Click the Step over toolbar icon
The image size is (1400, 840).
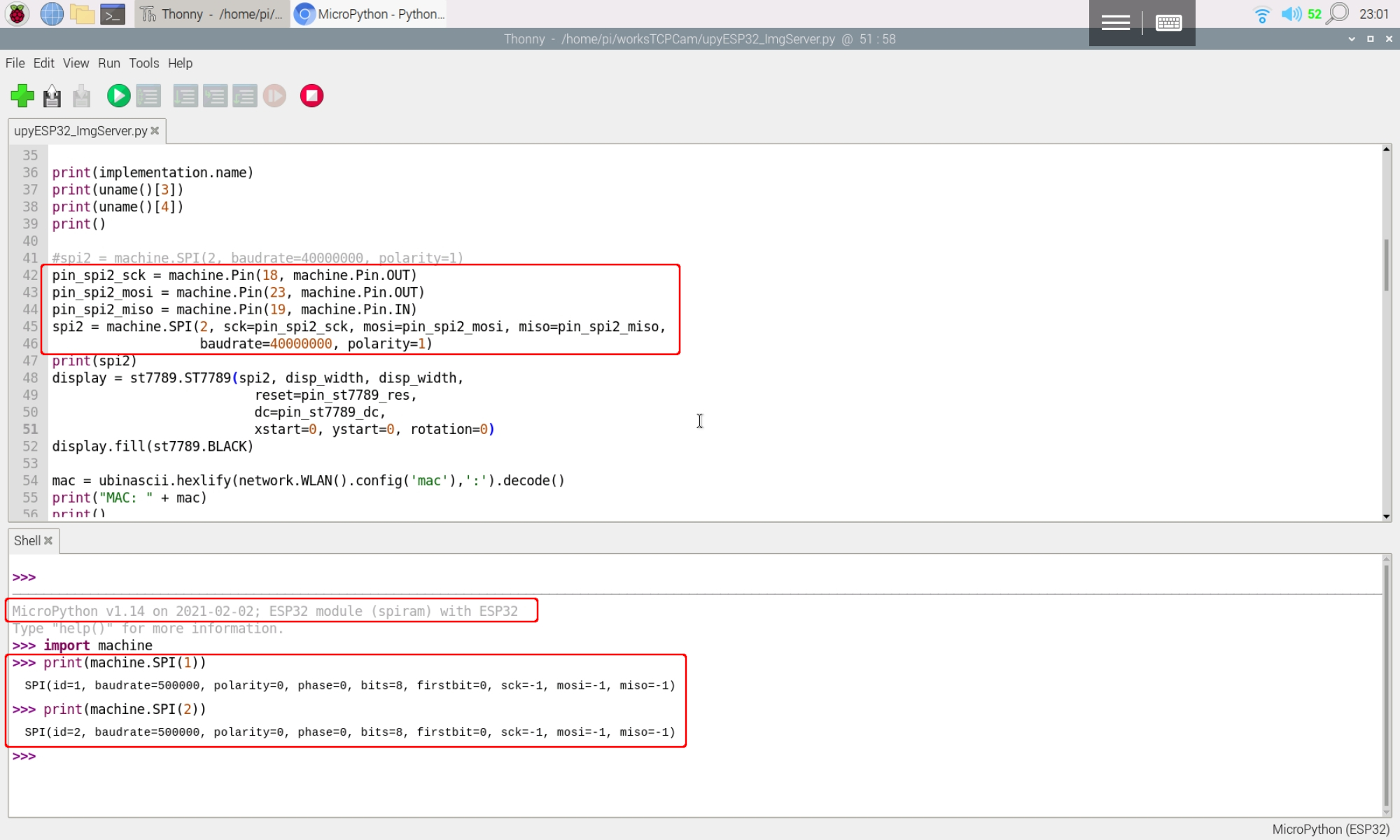click(x=185, y=96)
